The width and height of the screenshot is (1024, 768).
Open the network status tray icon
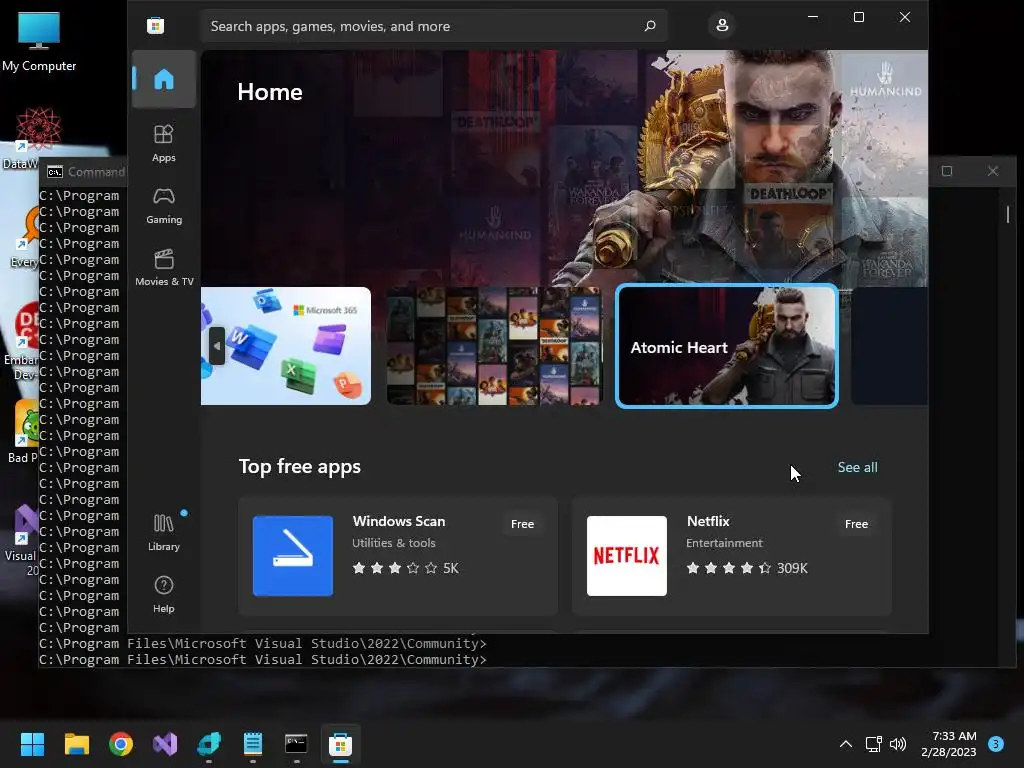click(873, 744)
